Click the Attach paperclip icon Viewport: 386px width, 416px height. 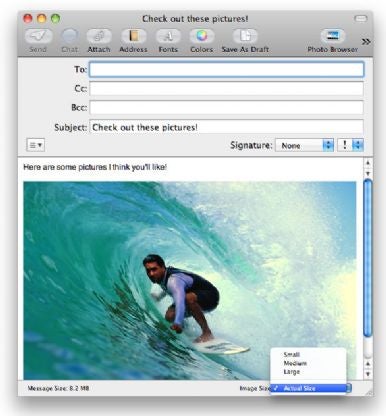click(x=99, y=36)
